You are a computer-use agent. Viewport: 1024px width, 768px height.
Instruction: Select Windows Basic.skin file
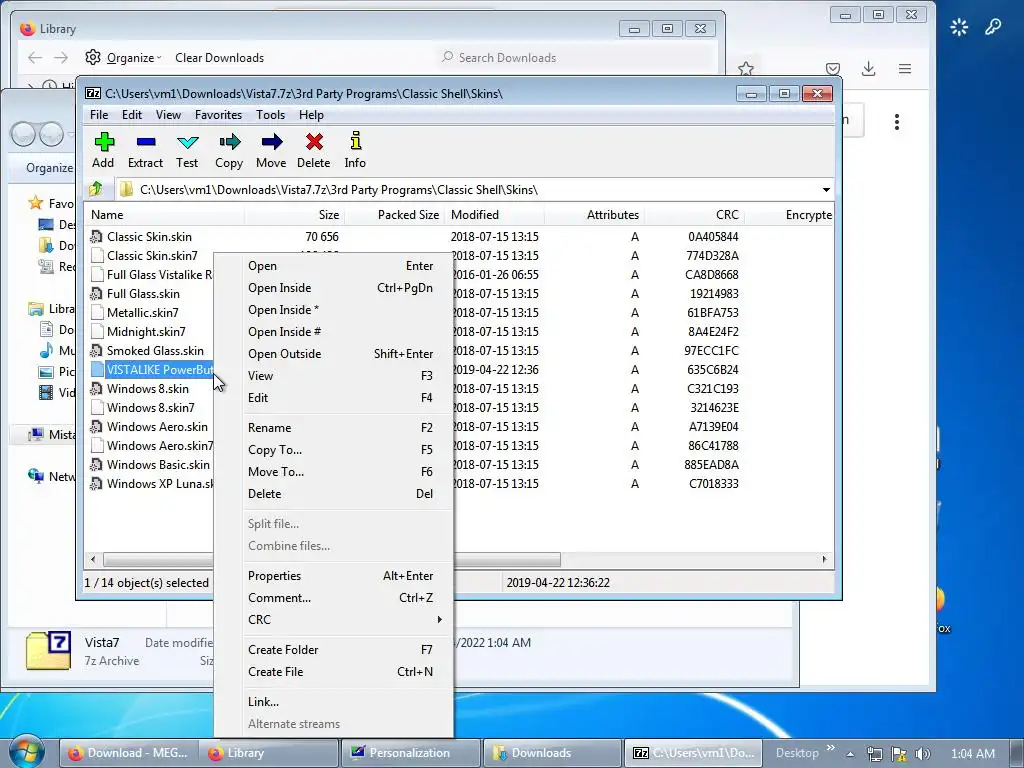point(158,464)
